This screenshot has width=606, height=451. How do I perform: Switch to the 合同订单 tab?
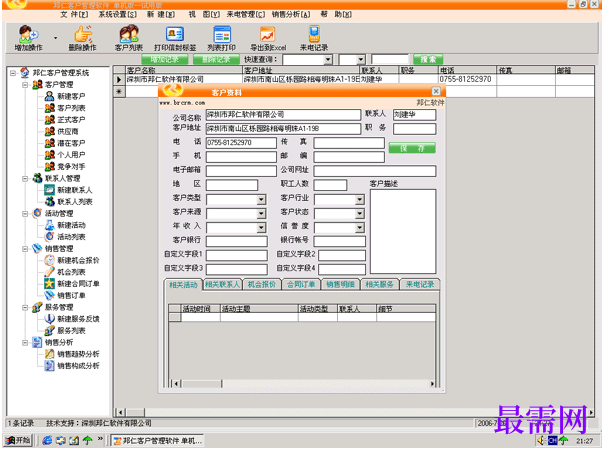[301, 284]
